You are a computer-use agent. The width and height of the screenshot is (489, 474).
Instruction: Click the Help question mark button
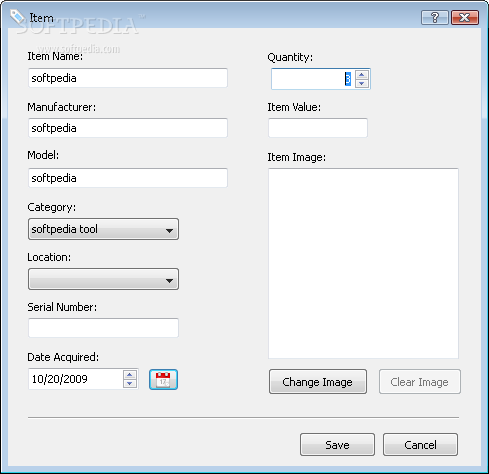[x=435, y=17]
